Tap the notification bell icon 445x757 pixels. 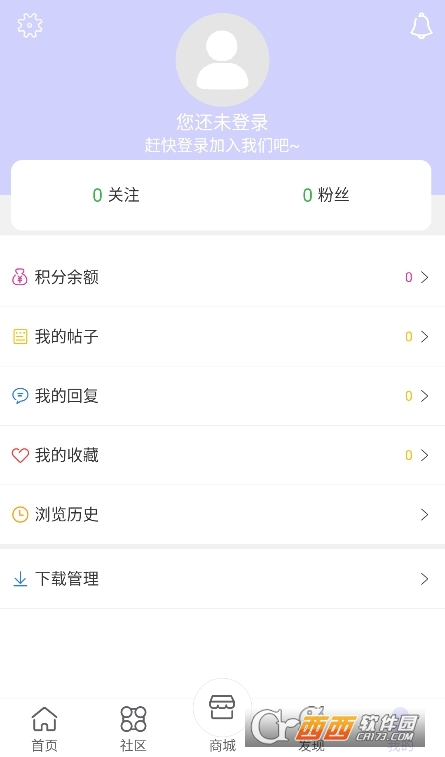tap(421, 25)
